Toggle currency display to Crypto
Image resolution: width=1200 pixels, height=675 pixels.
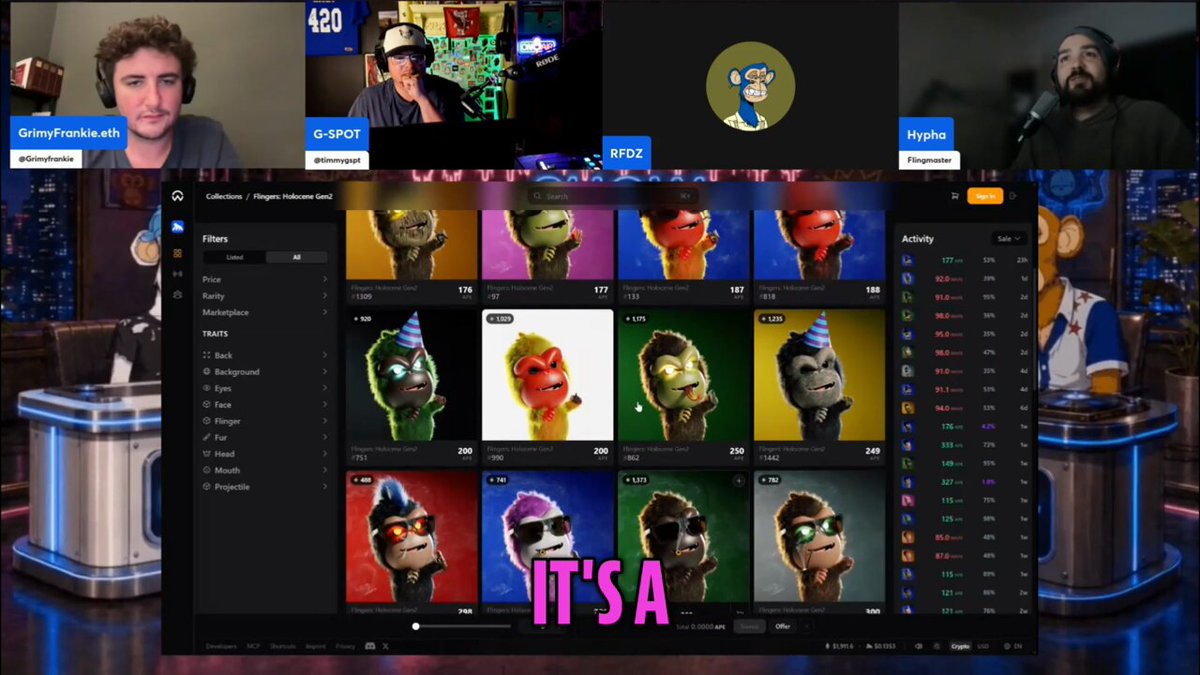coord(960,646)
